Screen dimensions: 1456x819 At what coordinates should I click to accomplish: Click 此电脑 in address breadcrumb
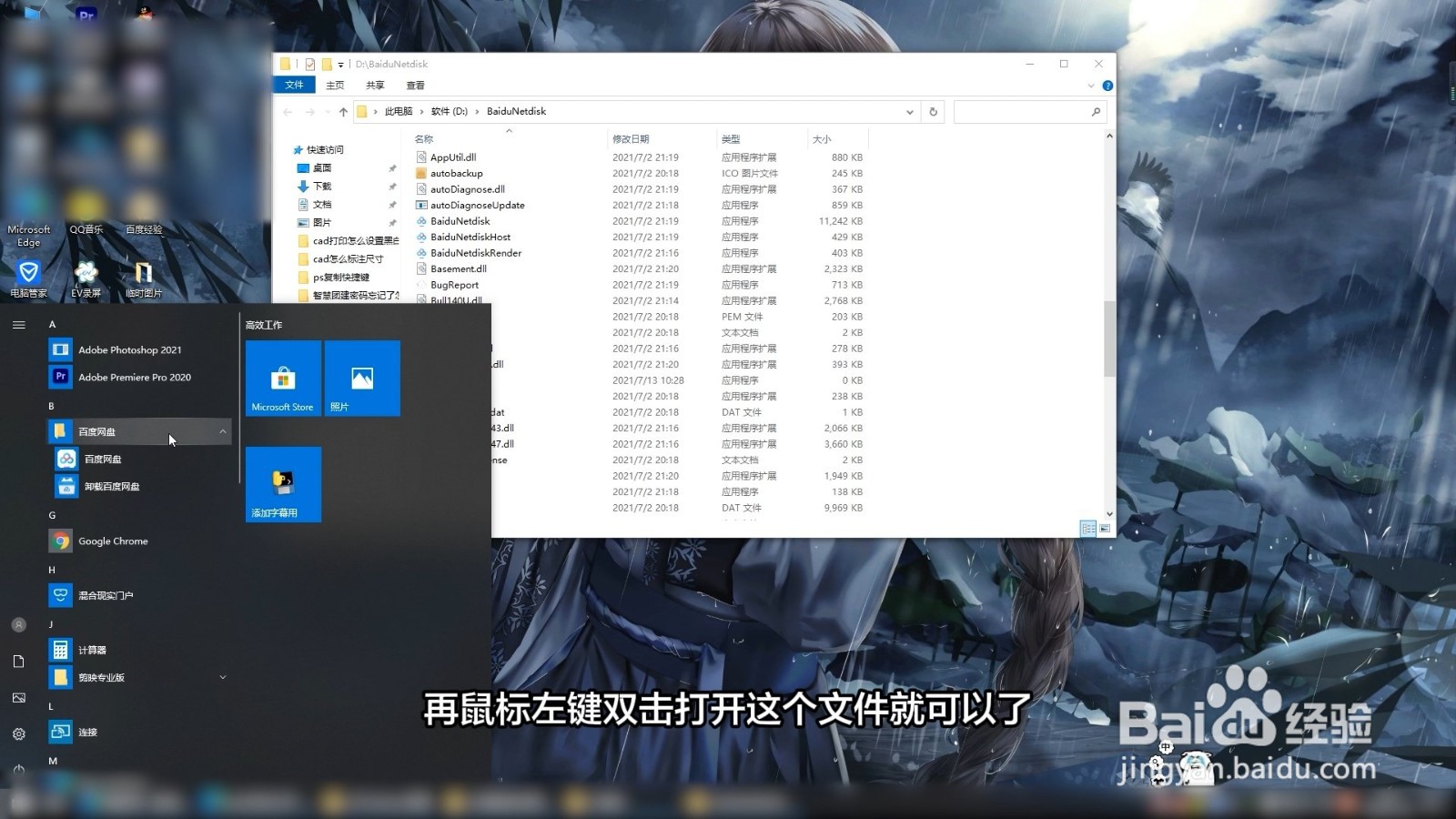pyautogui.click(x=399, y=111)
